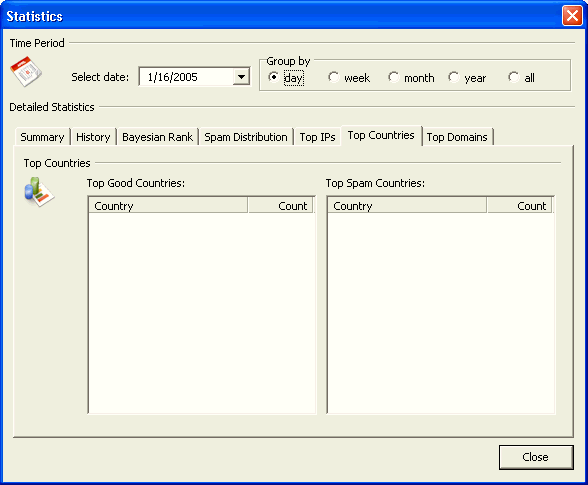
Task: Sort Top Good Countries by Country column
Action: 168,206
